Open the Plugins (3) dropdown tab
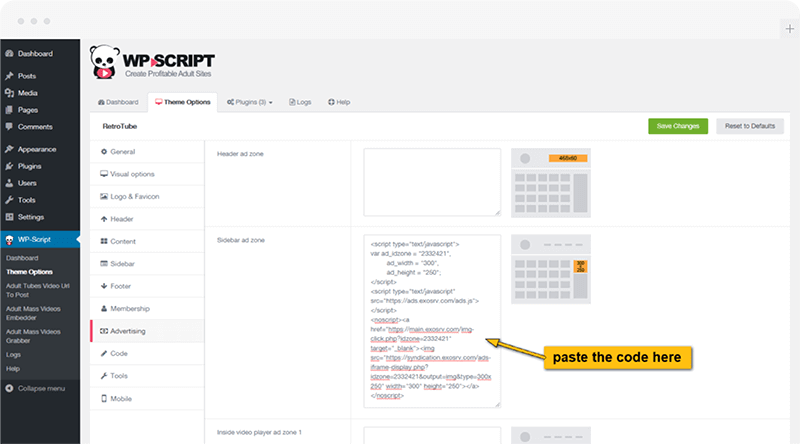Screen dimensions: 800x444 pos(250,102)
